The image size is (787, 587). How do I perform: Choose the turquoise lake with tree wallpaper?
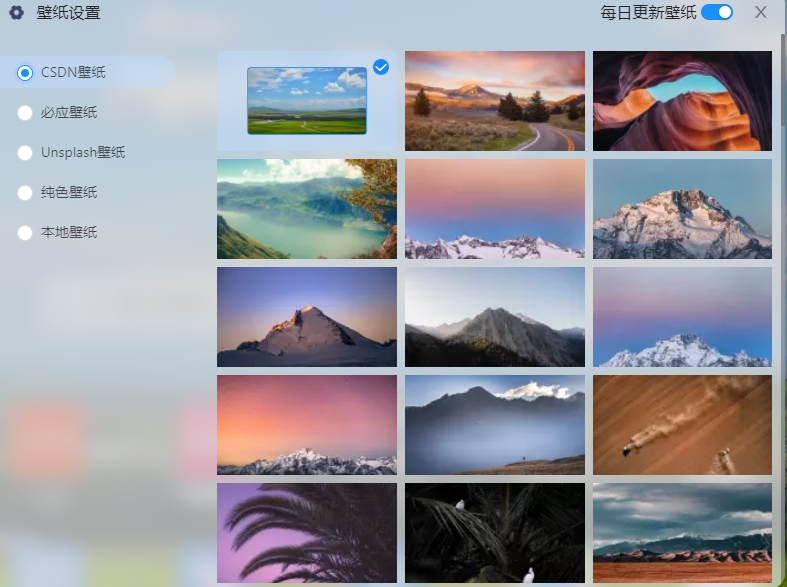307,209
